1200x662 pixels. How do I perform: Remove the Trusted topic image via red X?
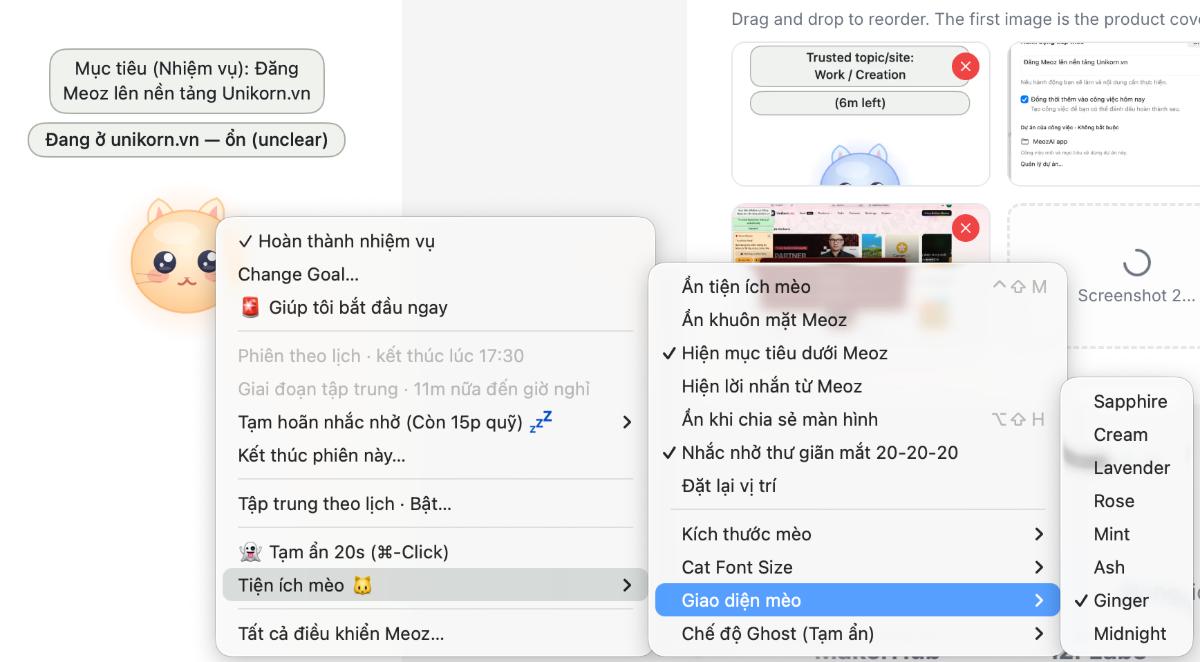964,67
